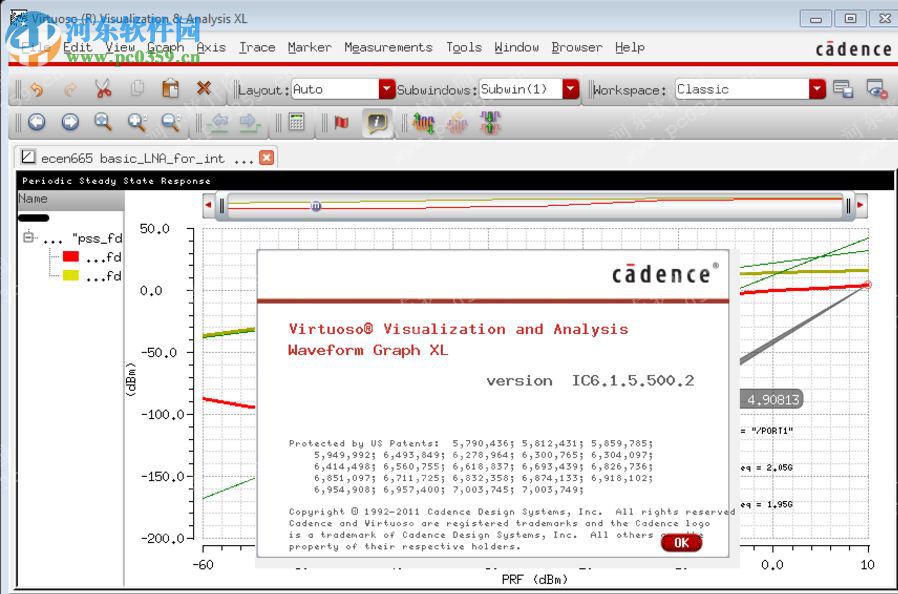
Task: Click the label/annotation info icon
Action: pyautogui.click(x=378, y=123)
